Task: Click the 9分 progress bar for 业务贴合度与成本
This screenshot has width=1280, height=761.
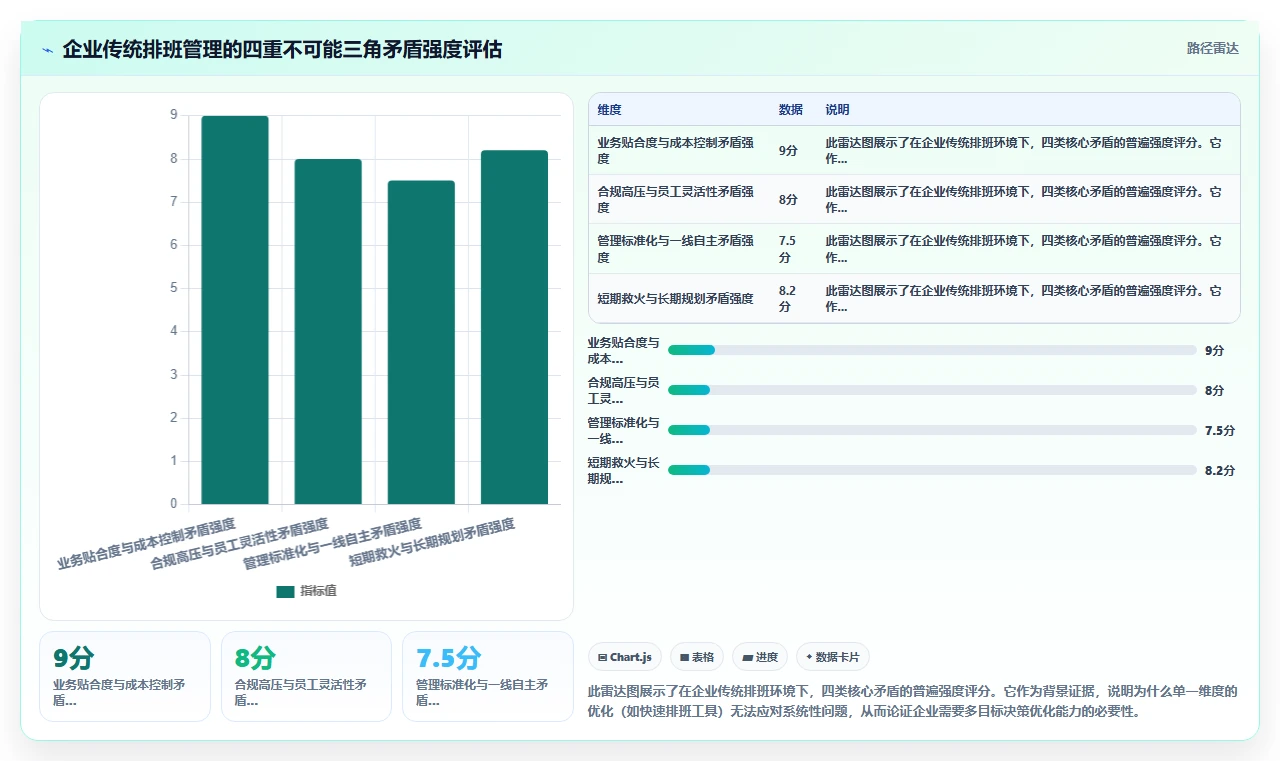Action: pos(932,350)
